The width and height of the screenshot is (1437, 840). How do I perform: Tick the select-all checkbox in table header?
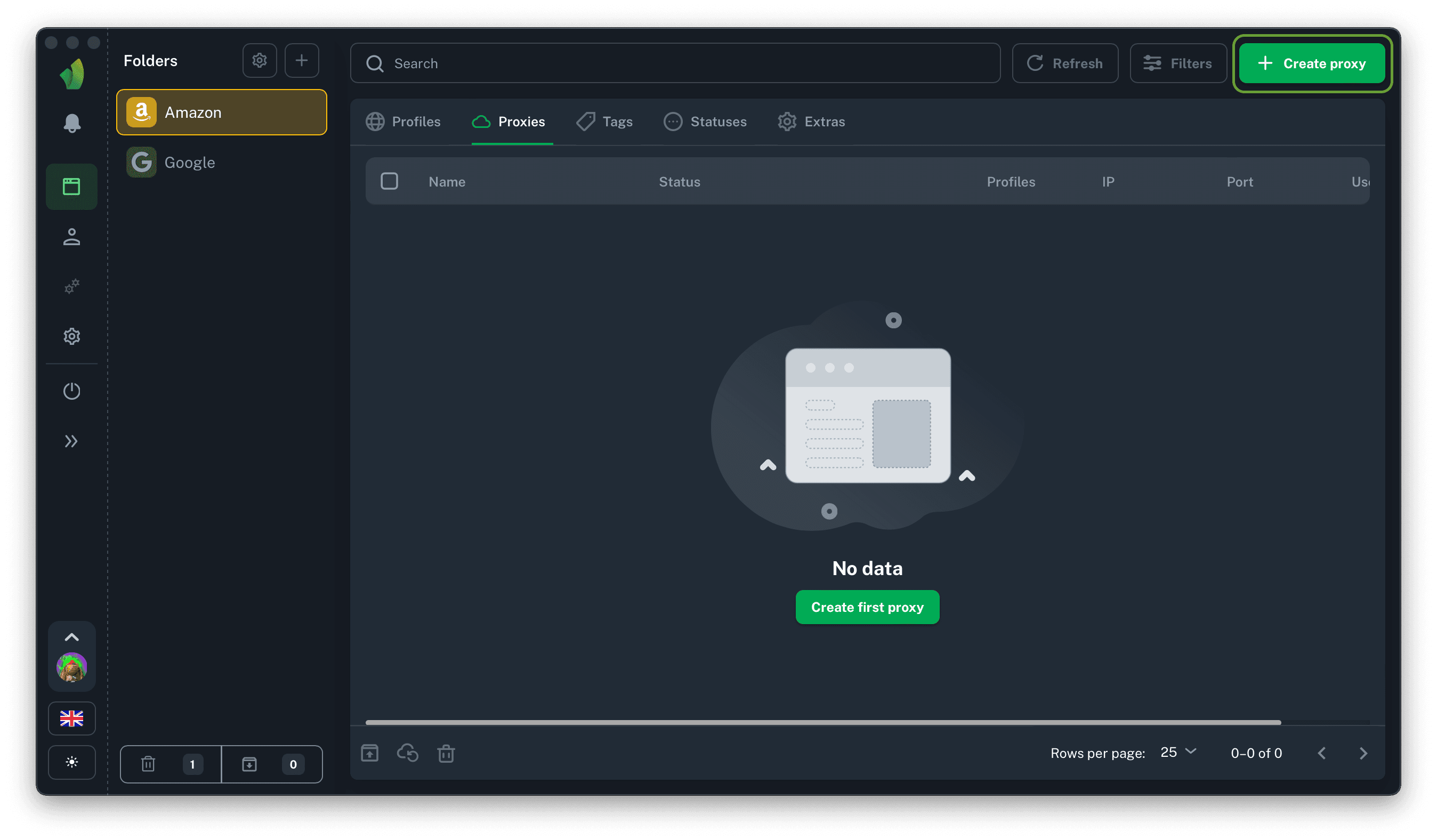tap(390, 181)
